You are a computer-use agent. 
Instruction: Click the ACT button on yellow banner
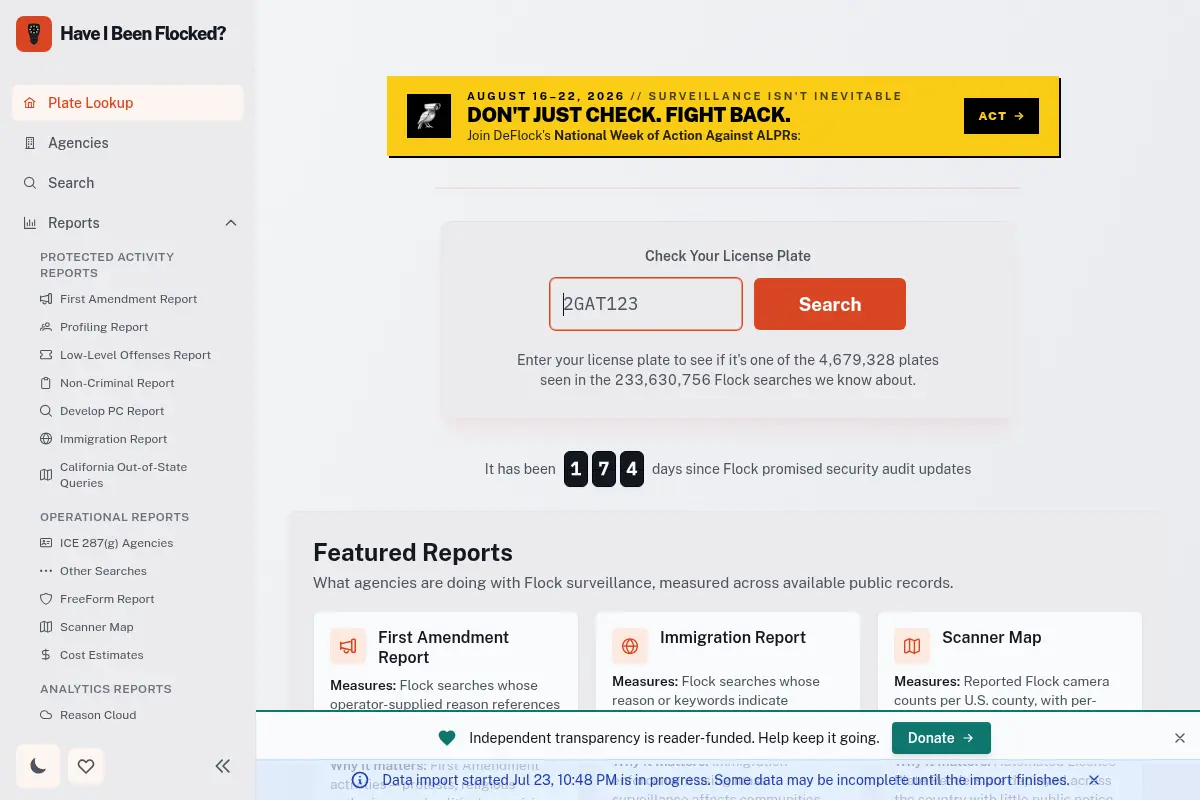[1001, 116]
